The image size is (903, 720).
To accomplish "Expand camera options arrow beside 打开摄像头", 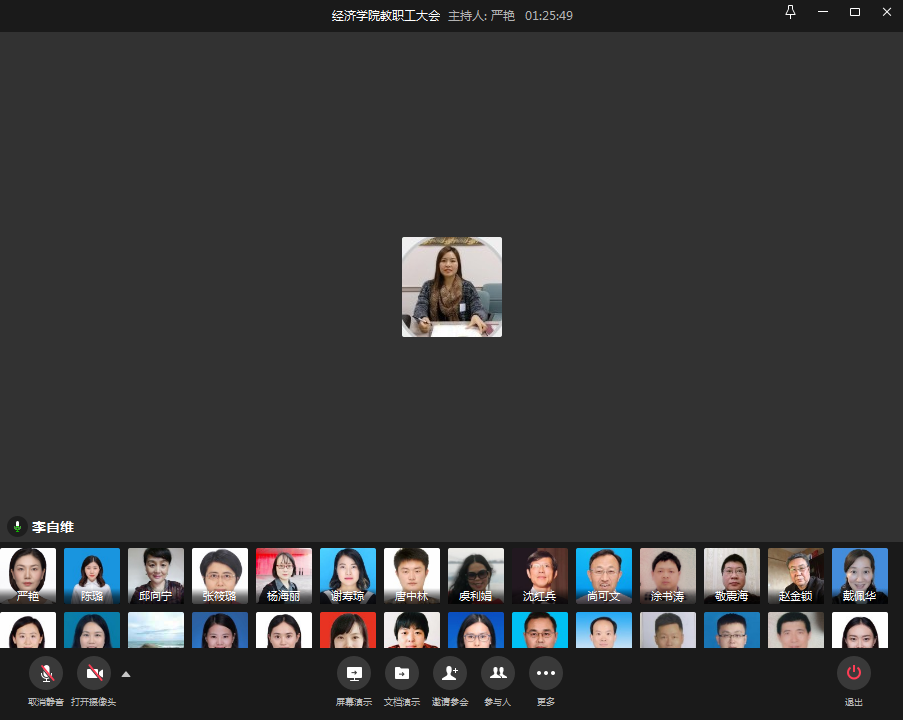I will (126, 674).
